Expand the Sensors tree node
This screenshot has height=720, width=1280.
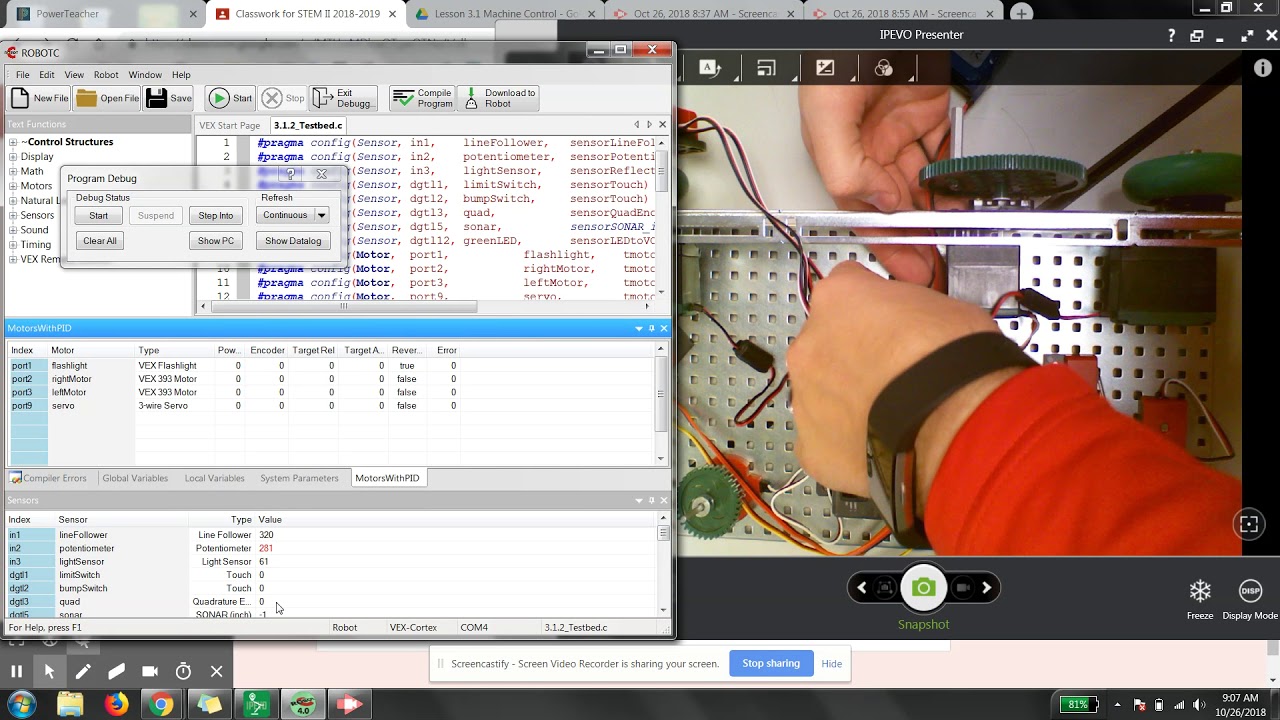[13, 215]
